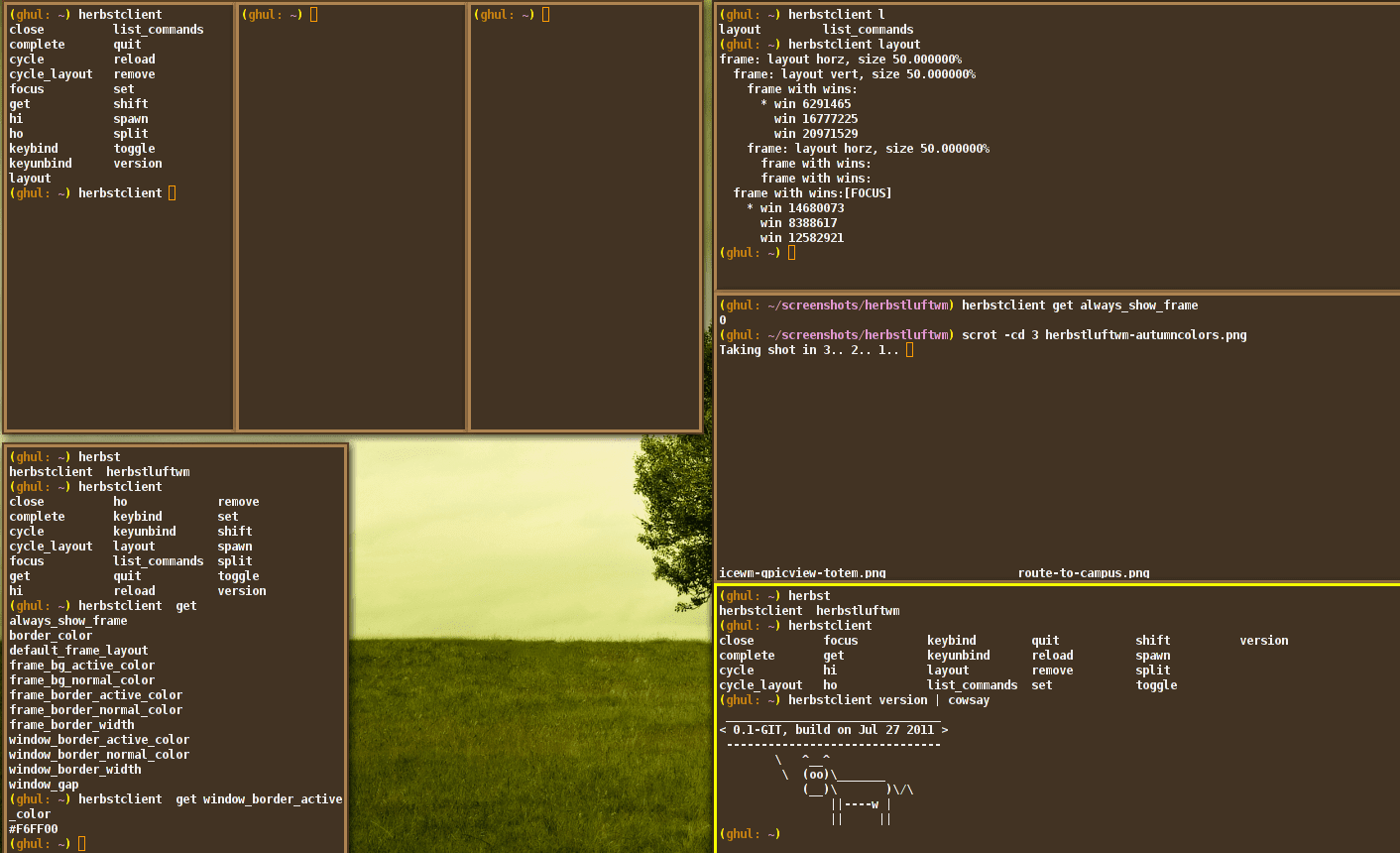Click 'toggle' in the six-column command list

(x=1156, y=685)
